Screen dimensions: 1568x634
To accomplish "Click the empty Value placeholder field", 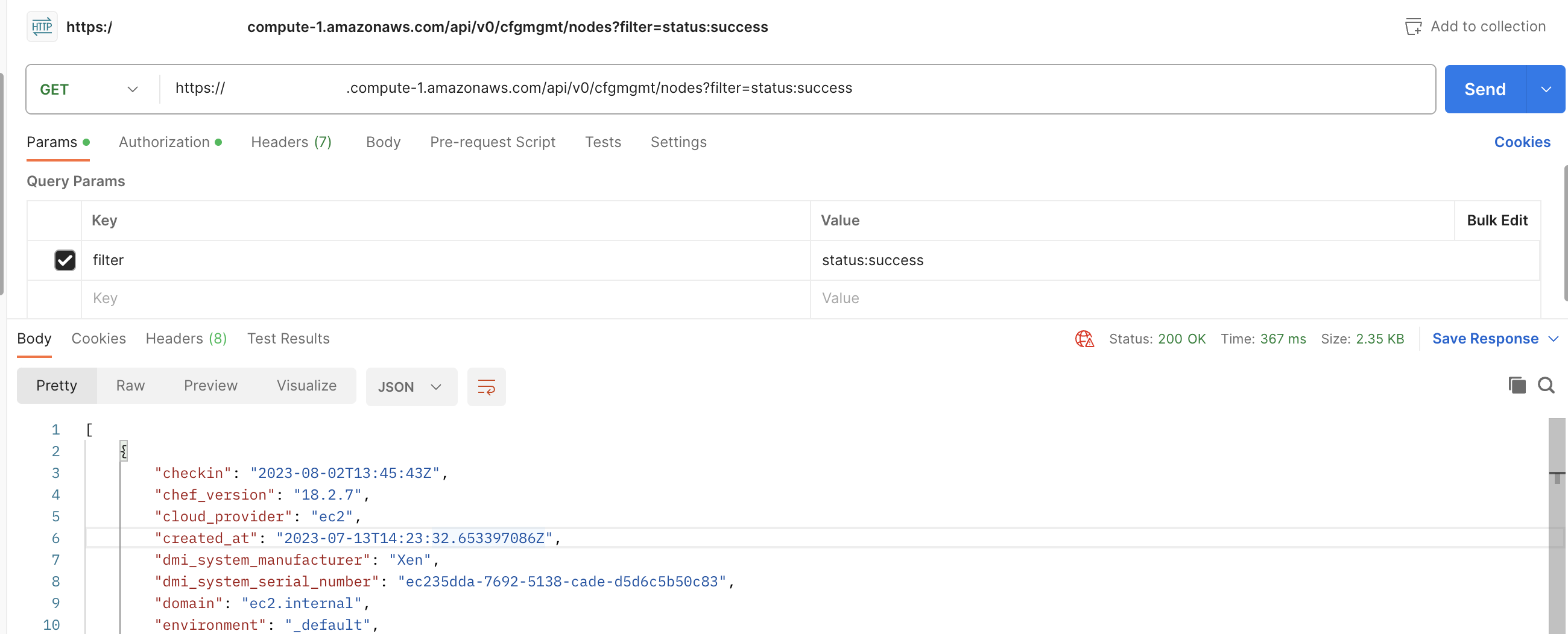I will [1175, 299].
